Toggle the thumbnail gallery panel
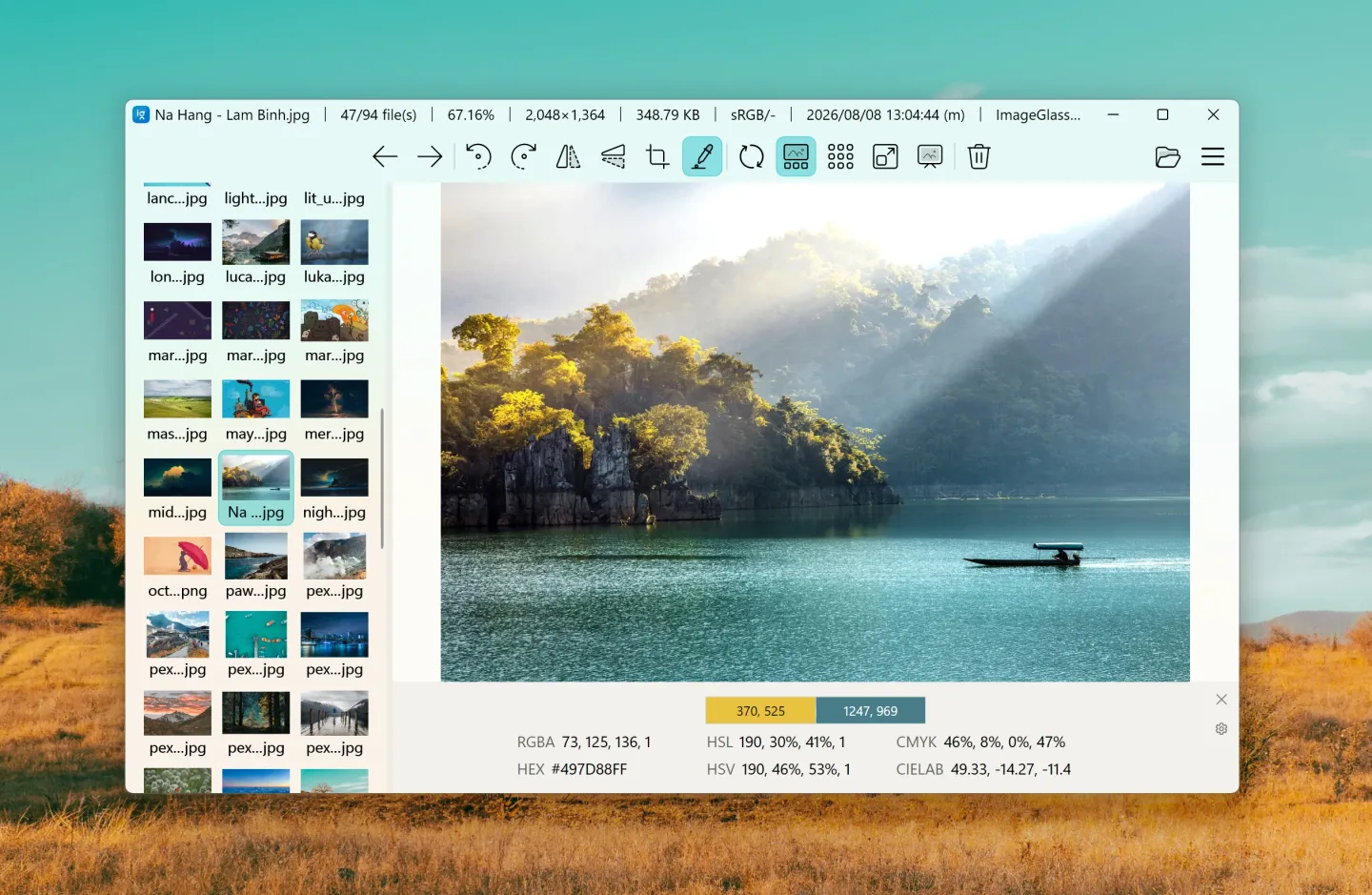Screen dimensions: 1372x895 pyautogui.click(x=796, y=156)
